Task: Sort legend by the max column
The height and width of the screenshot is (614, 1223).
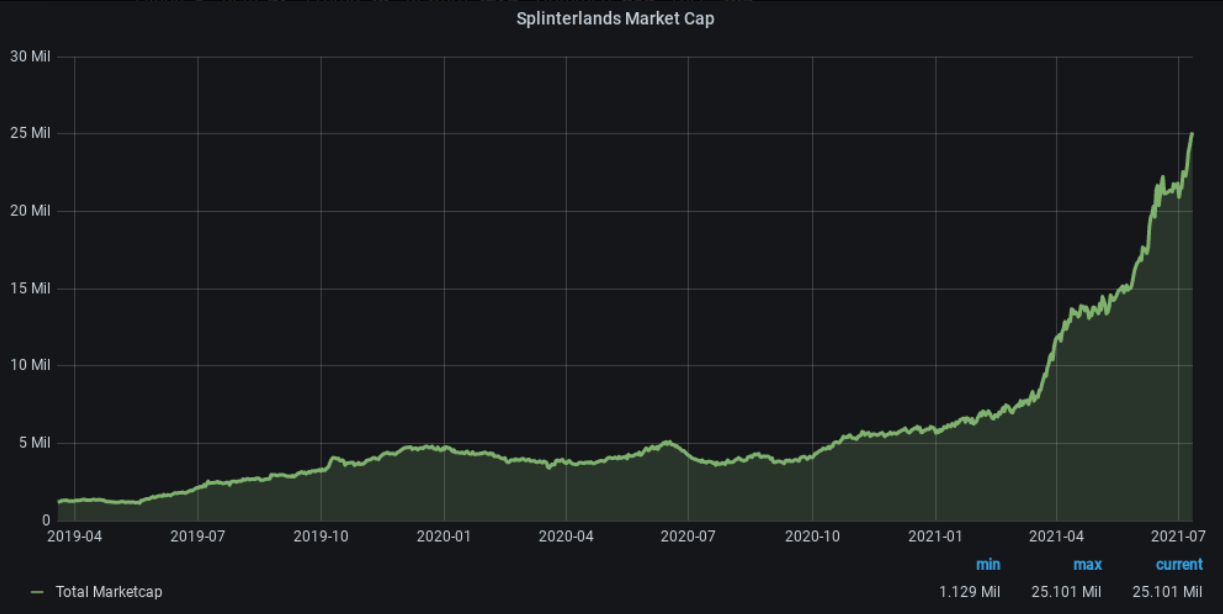Action: coord(1087,565)
